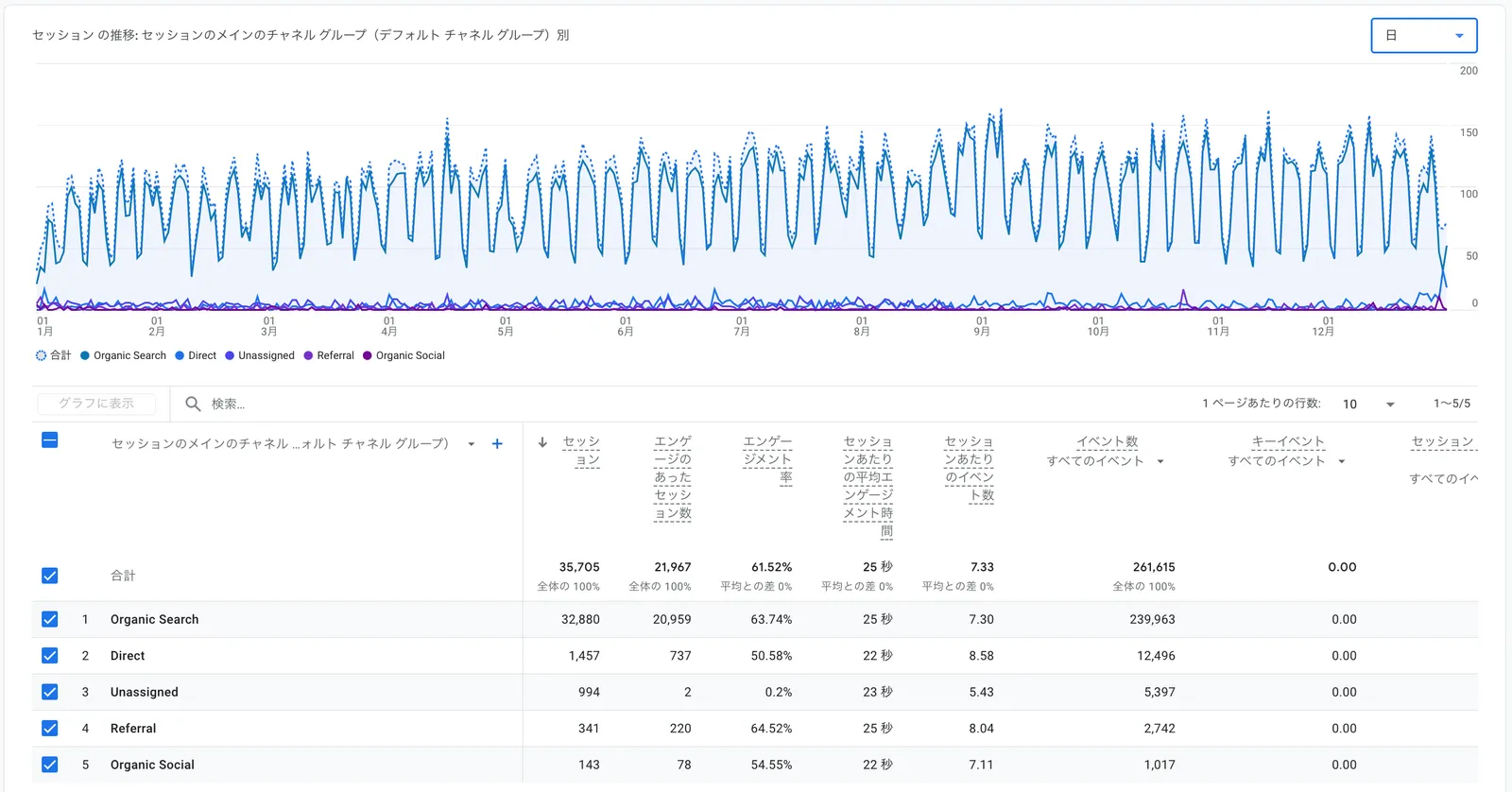Viewport: 1512px width, 792px height.
Task: Click the sort arrow beside セッション column
Action: click(x=542, y=442)
